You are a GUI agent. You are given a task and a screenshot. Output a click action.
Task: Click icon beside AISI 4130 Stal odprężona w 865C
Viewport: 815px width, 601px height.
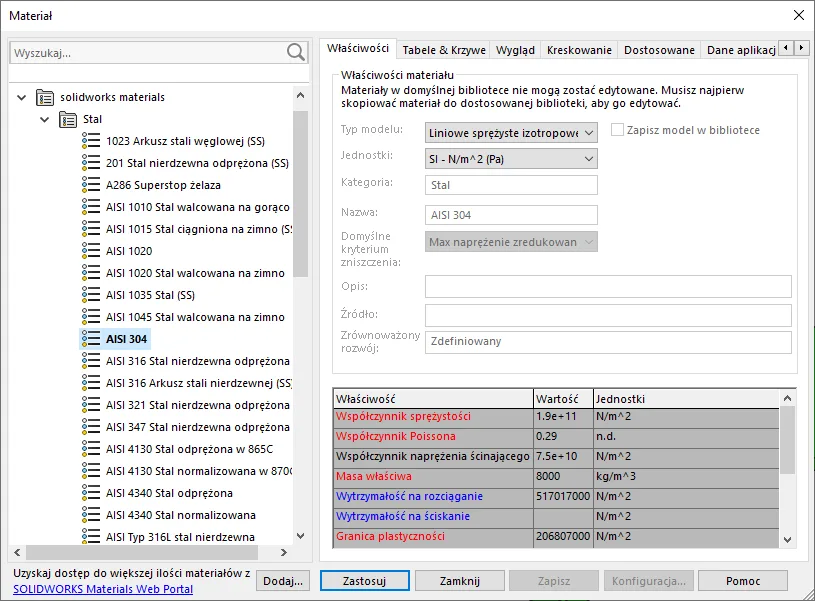(x=90, y=449)
